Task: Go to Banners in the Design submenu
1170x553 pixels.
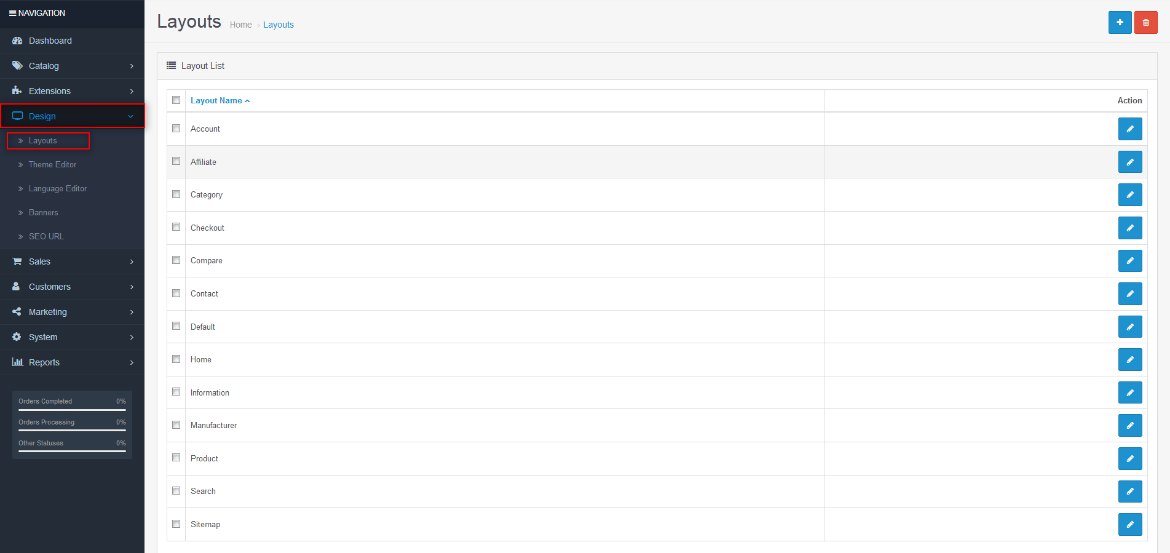Action: click(x=43, y=213)
